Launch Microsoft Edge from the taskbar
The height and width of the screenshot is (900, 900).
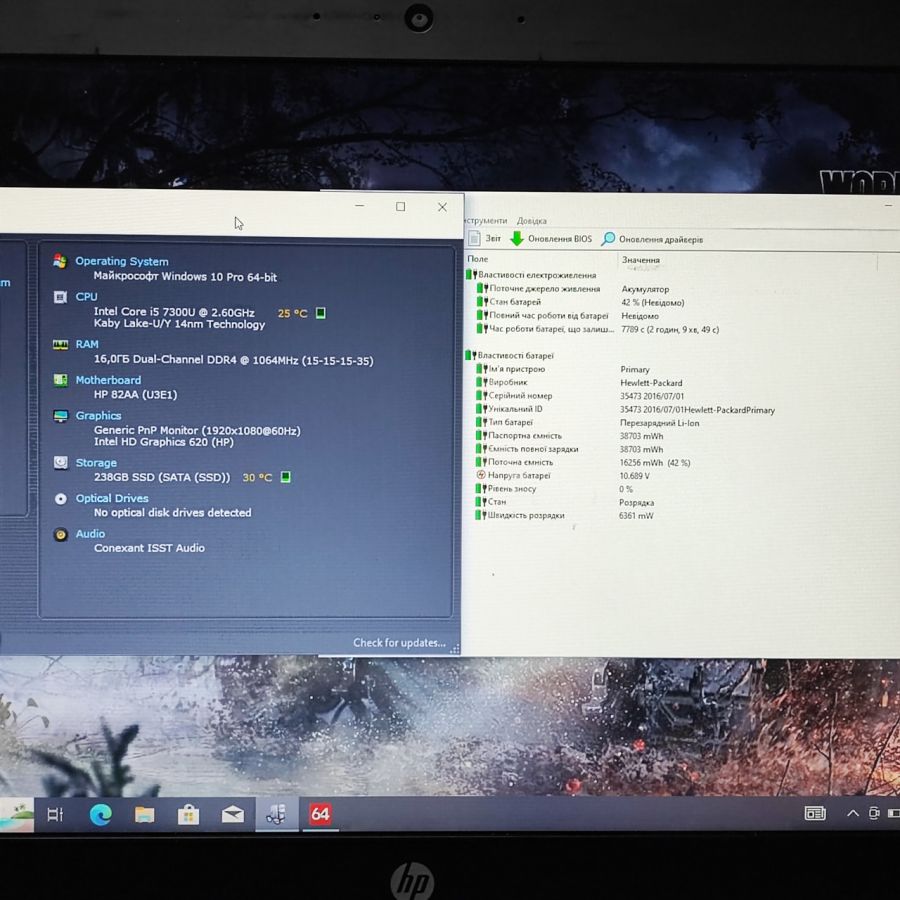coord(100,814)
